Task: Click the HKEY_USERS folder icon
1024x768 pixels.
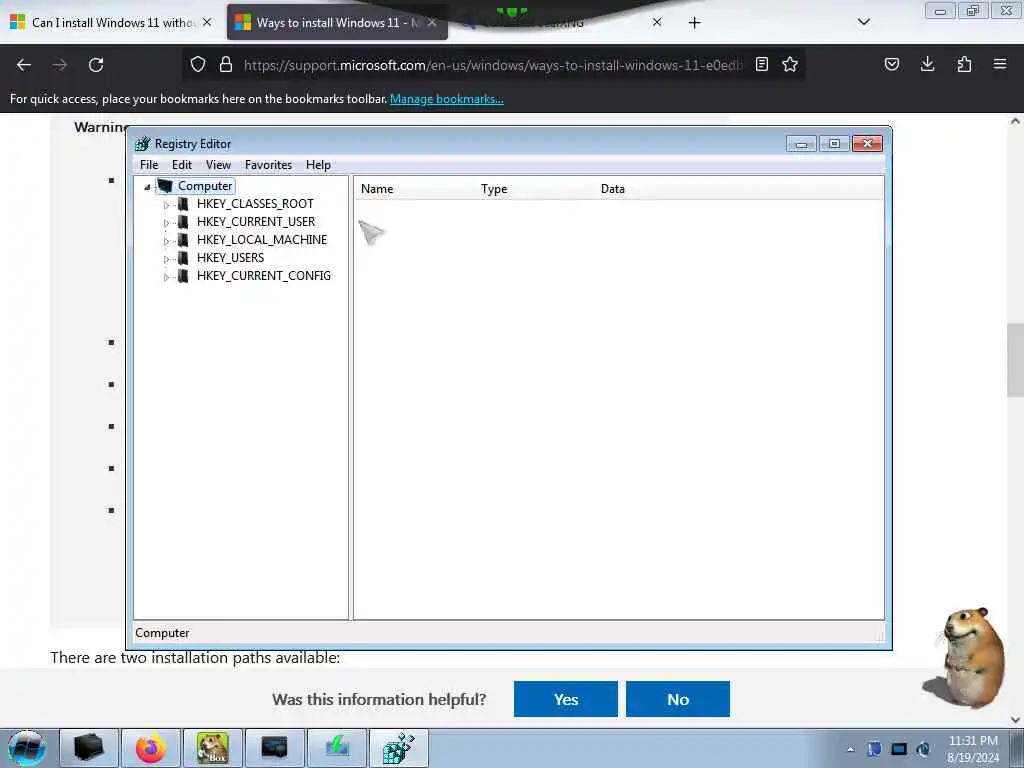Action: point(184,258)
